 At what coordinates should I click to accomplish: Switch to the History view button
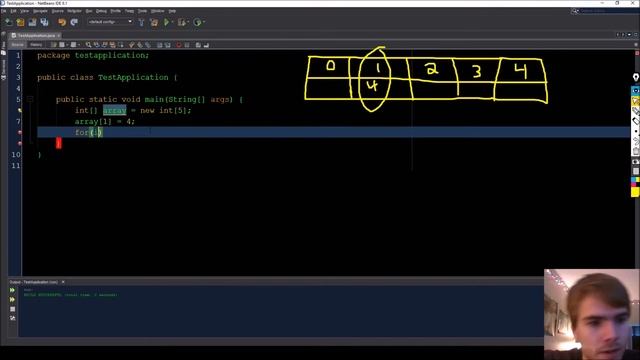point(36,45)
